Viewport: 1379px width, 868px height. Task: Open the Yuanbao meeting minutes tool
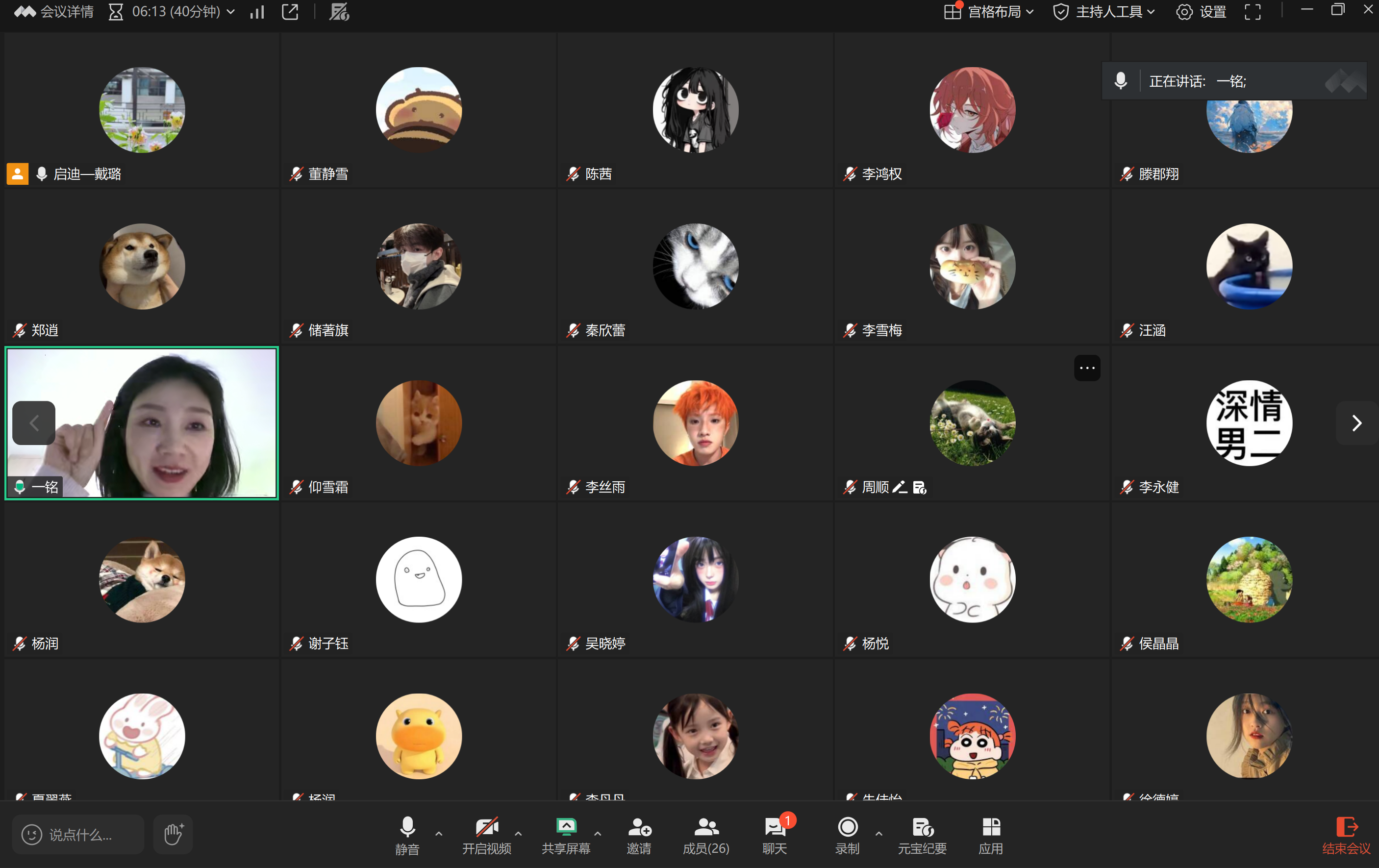pos(922,834)
